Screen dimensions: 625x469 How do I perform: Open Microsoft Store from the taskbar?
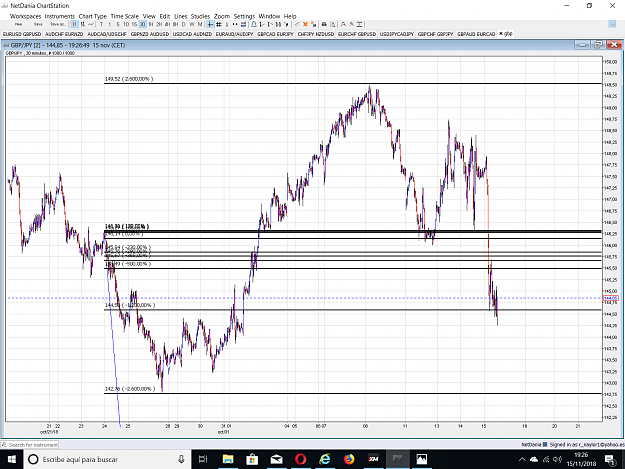252,459
